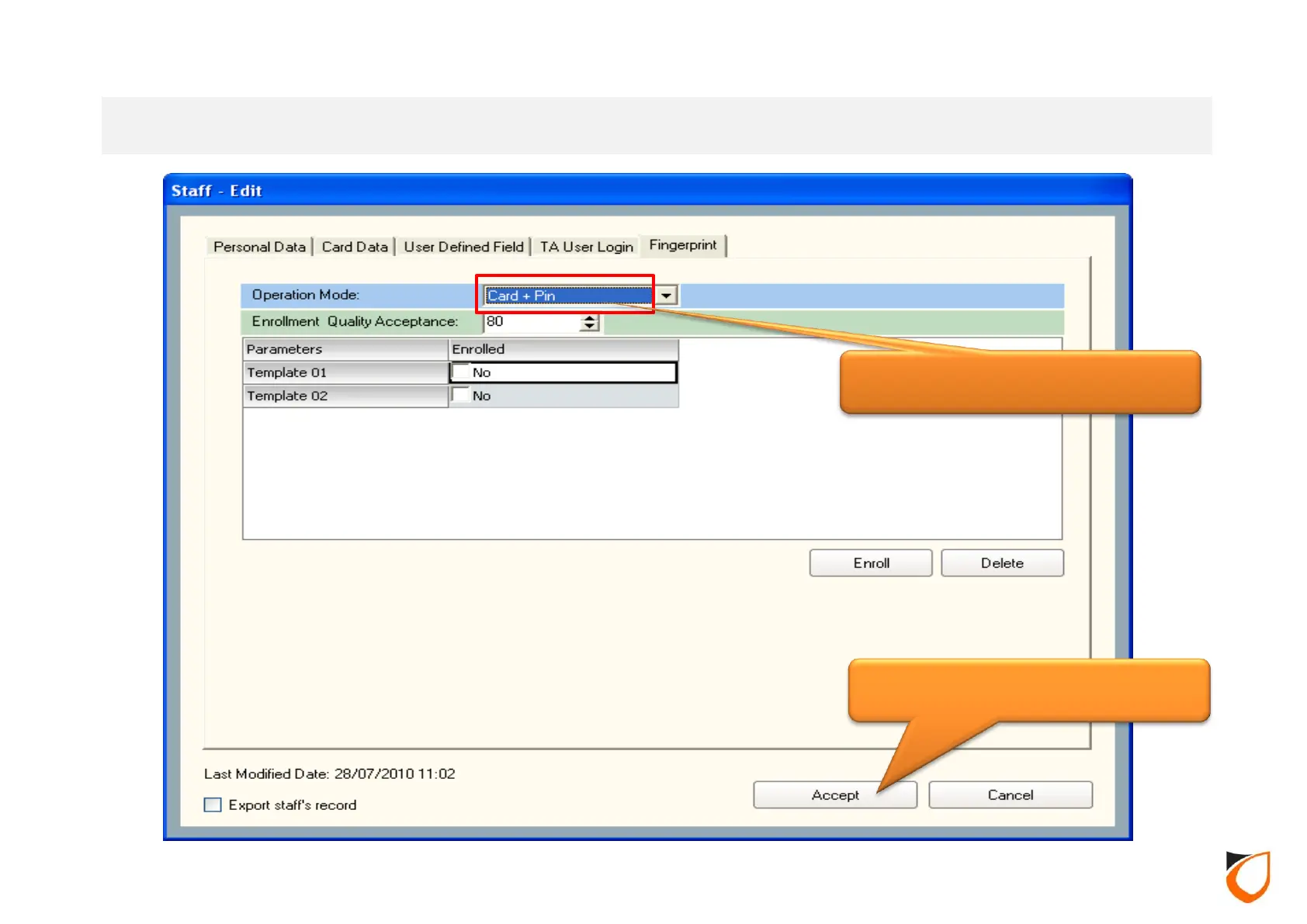The image size is (1307, 924).
Task: Click the Last Modified Date text
Action: (329, 773)
